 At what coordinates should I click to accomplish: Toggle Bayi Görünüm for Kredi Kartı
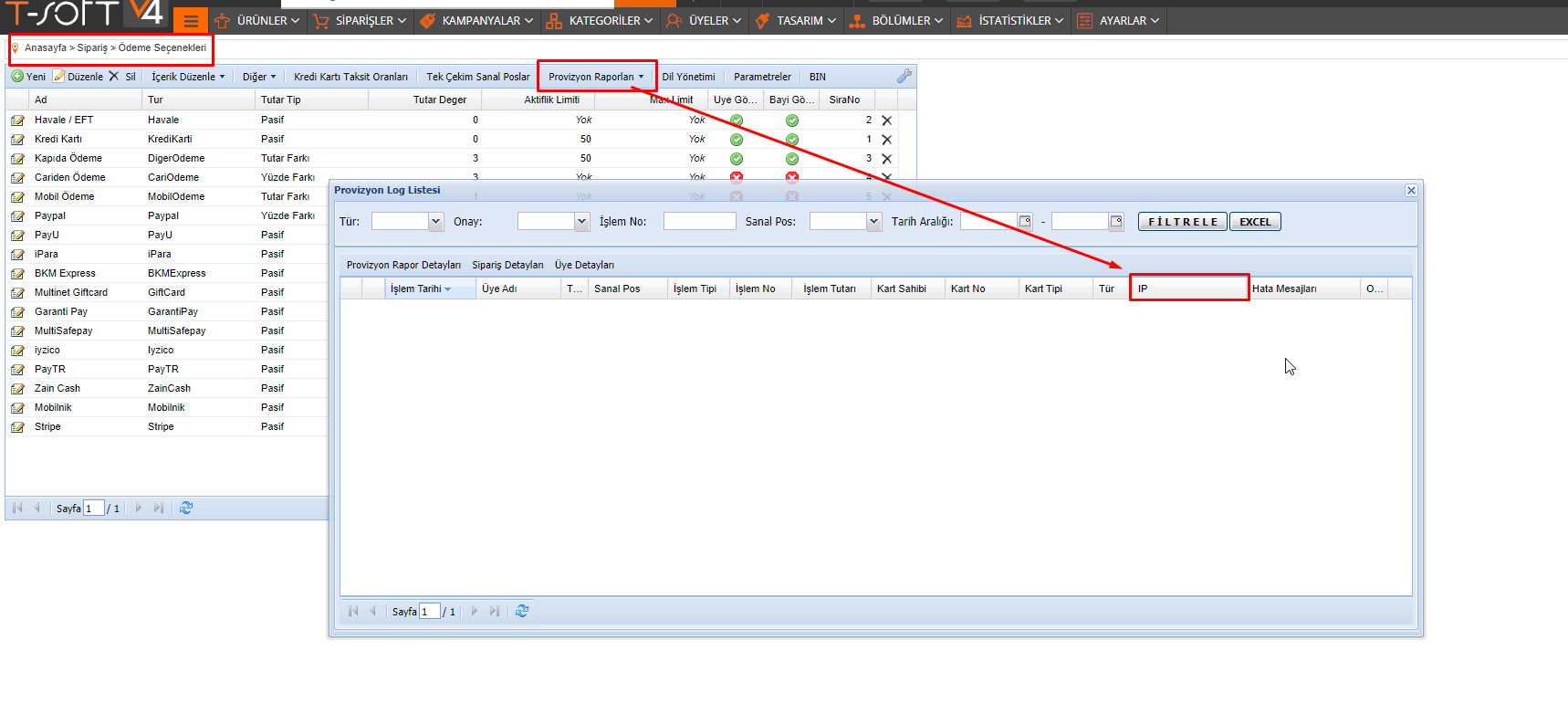click(x=792, y=140)
